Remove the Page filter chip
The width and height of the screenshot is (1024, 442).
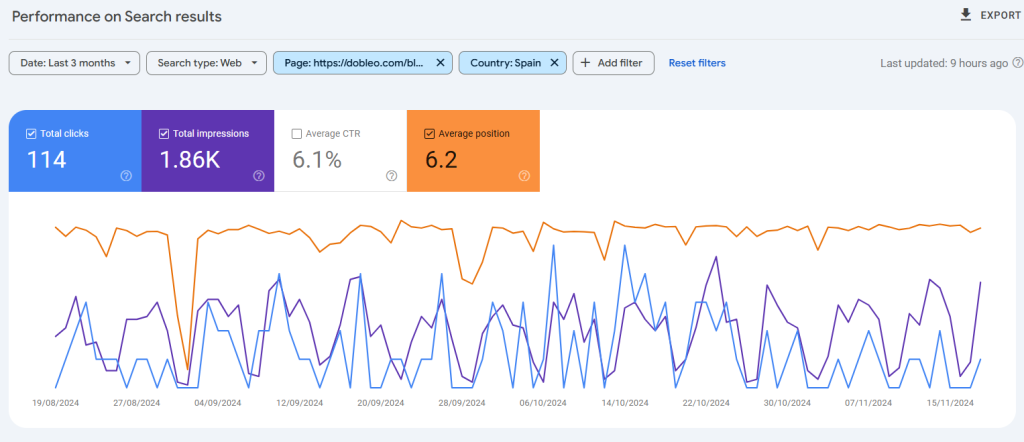pyautogui.click(x=440, y=63)
